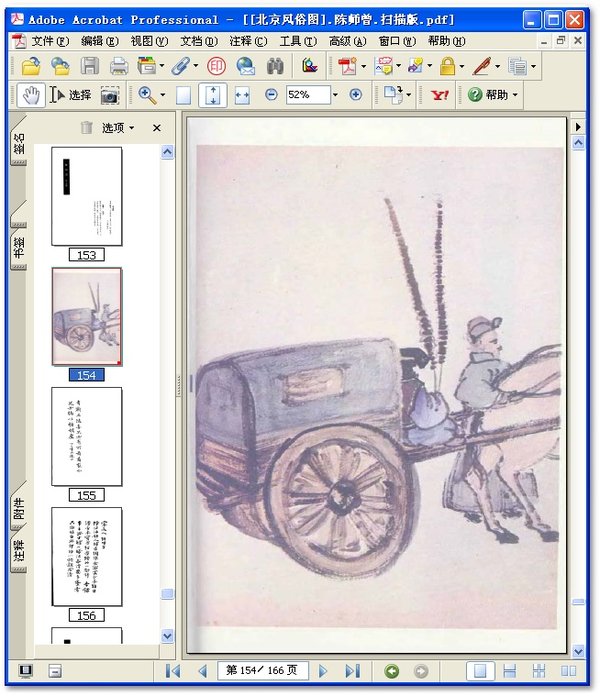Email the document with the globe envelope icon
600x696 pixels.
[245, 67]
